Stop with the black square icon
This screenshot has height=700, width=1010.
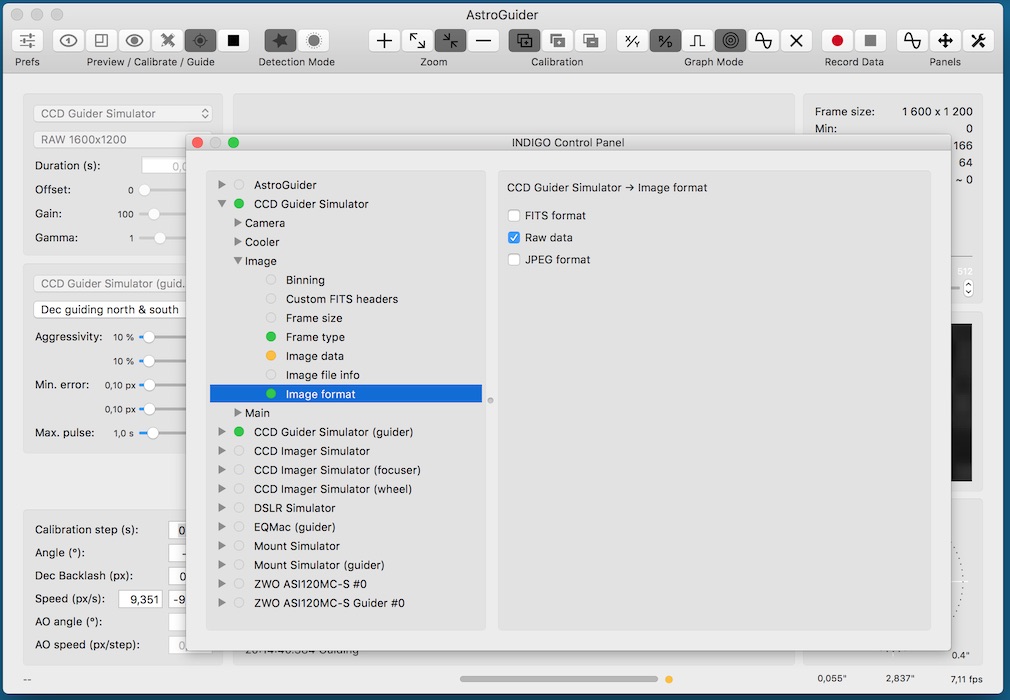[233, 41]
